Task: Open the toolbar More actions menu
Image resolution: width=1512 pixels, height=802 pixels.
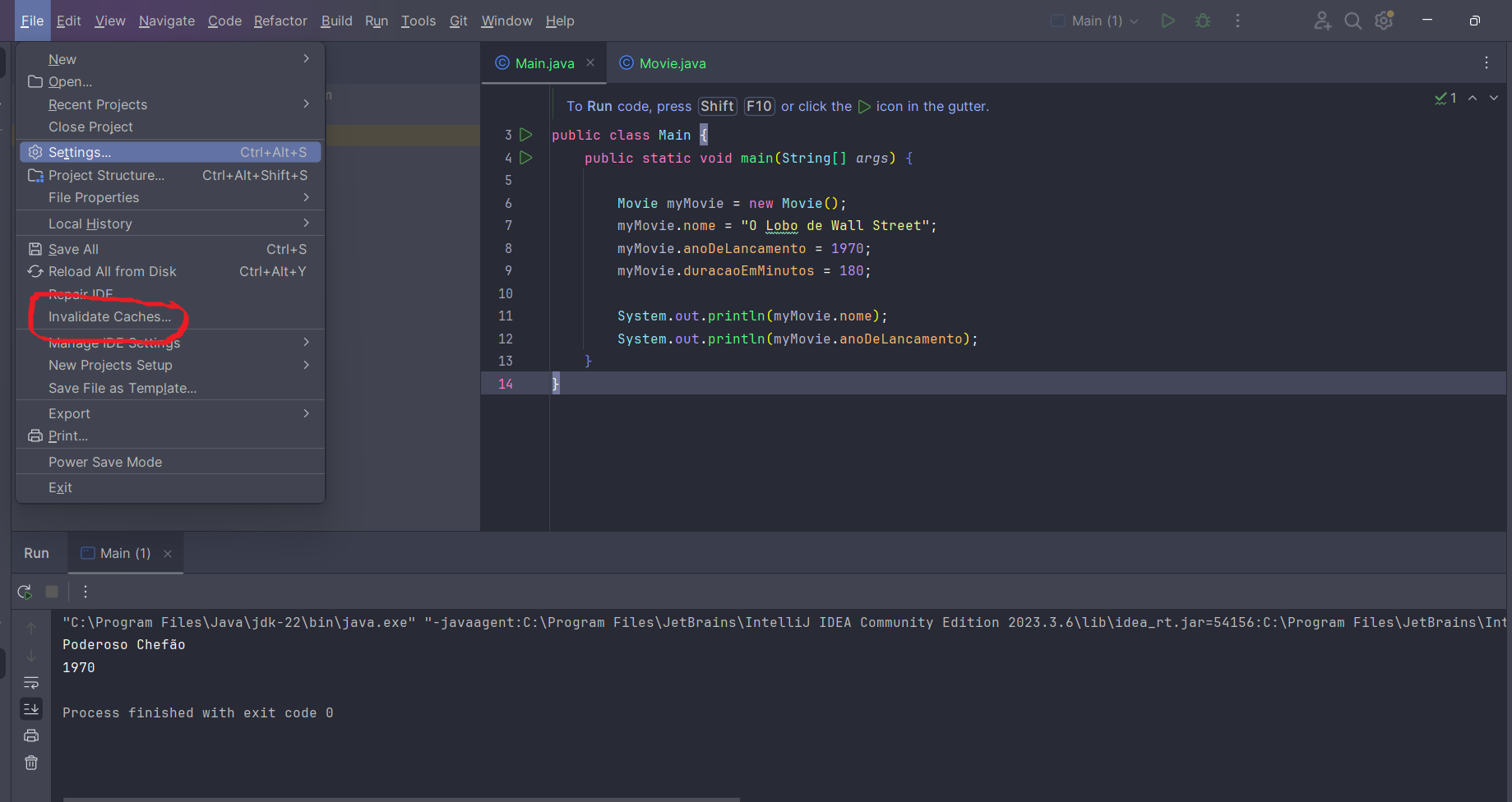Action: click(1237, 21)
